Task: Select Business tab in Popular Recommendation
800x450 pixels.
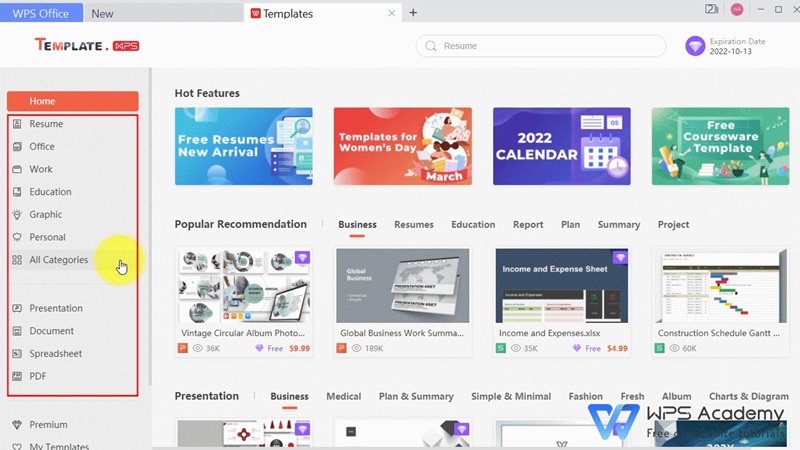Action: click(x=357, y=224)
